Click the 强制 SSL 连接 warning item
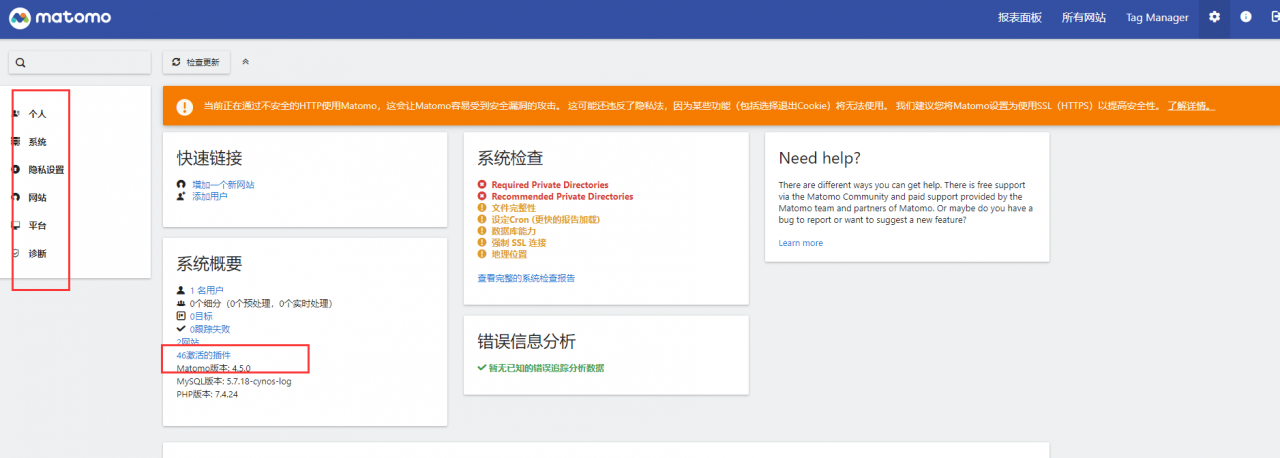The width and height of the screenshot is (1280, 458). pyautogui.click(x=518, y=242)
